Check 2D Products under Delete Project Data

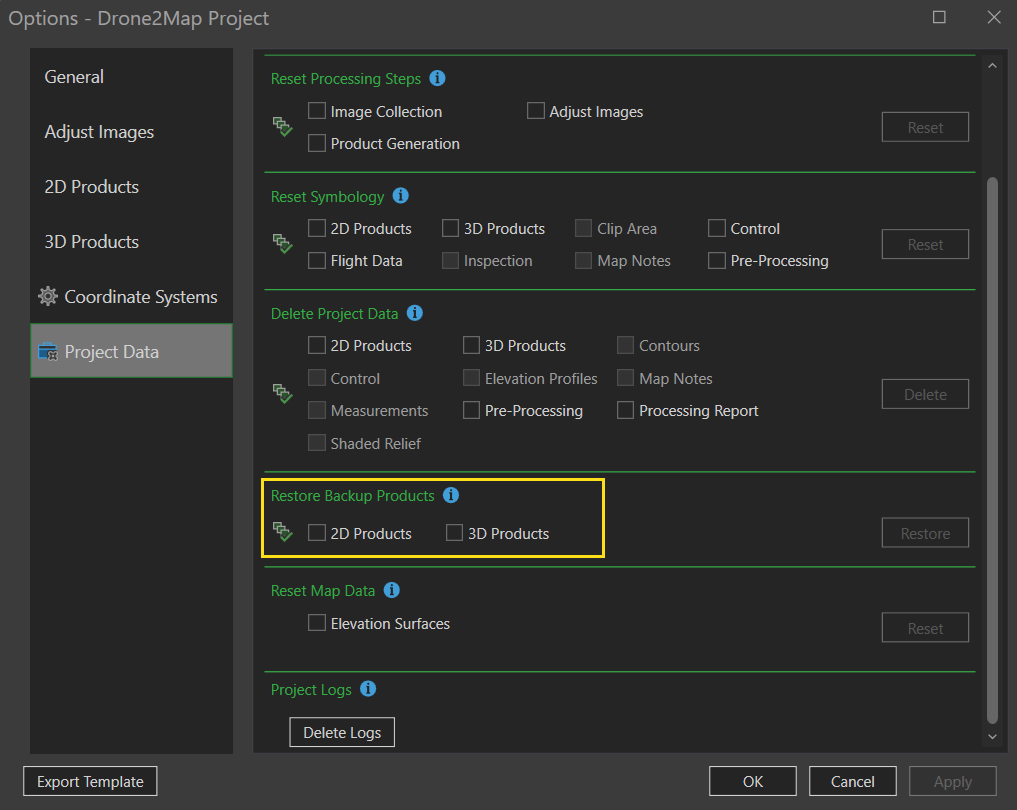point(317,345)
